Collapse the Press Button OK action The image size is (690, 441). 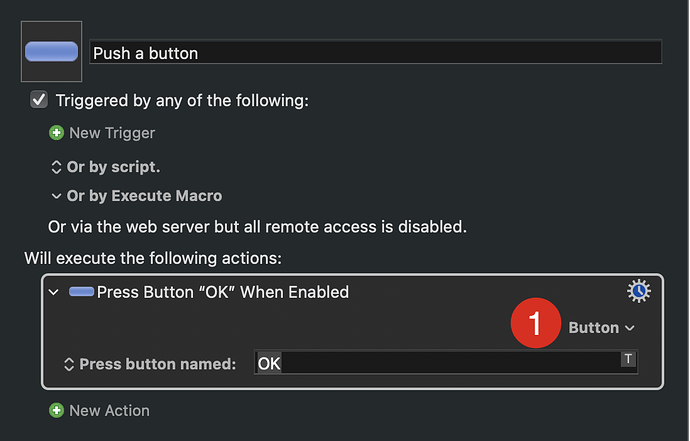coord(54,292)
